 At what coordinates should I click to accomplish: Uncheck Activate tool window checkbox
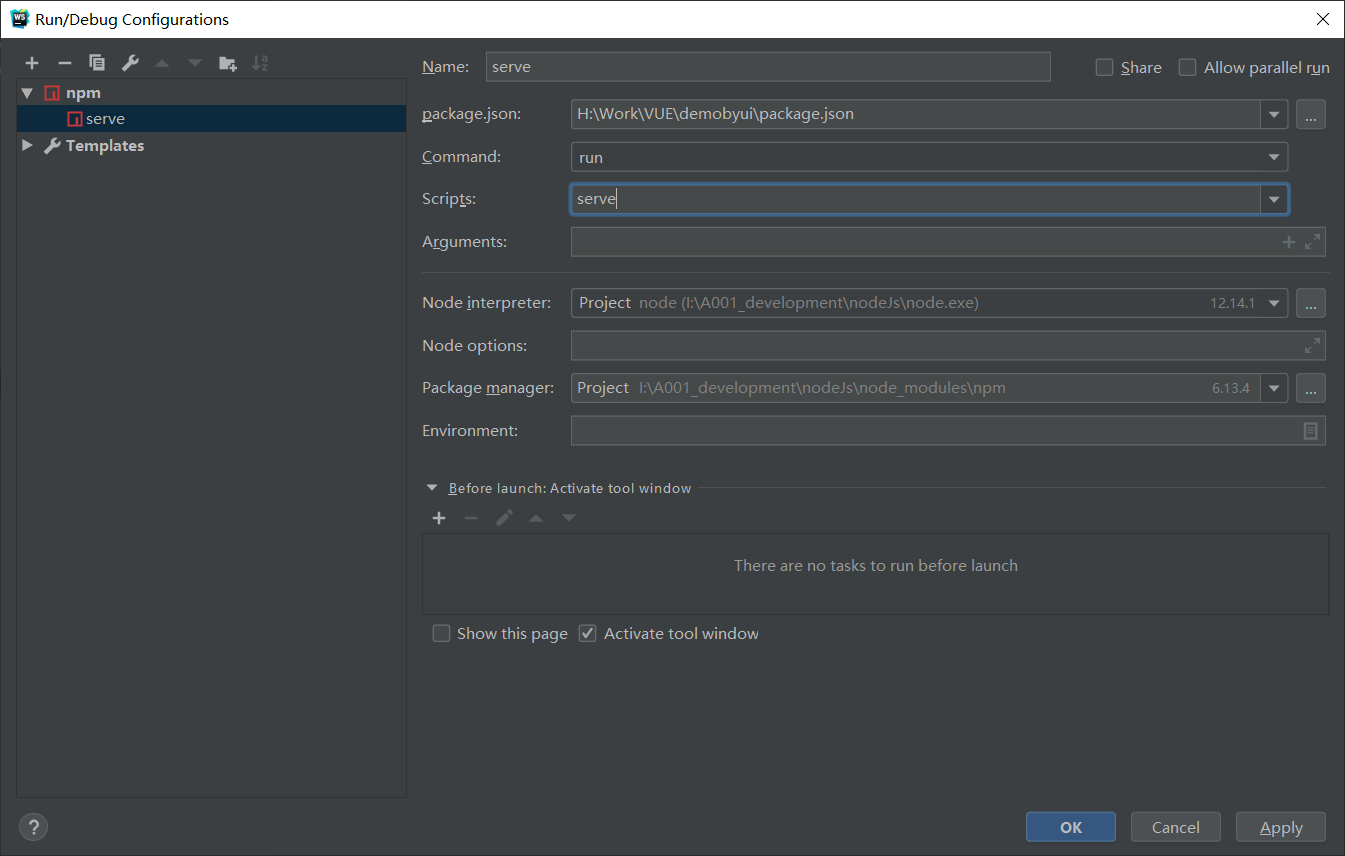click(588, 633)
